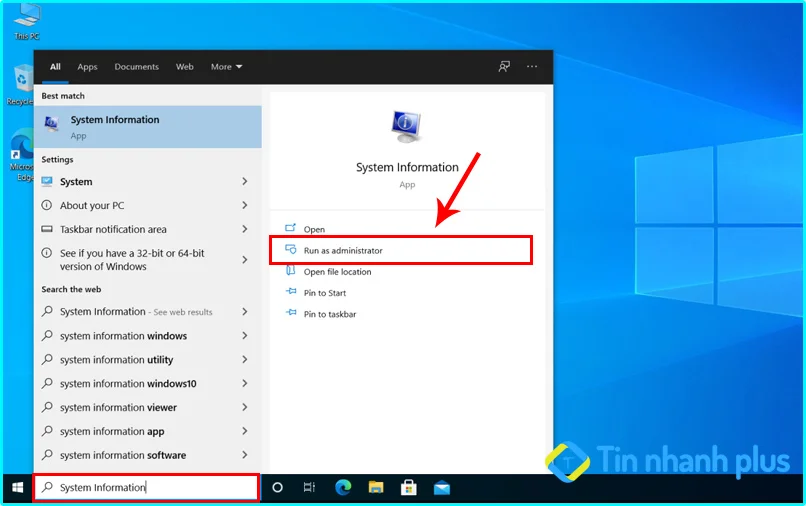
Task: Choose Open file location option
Action: 337,272
